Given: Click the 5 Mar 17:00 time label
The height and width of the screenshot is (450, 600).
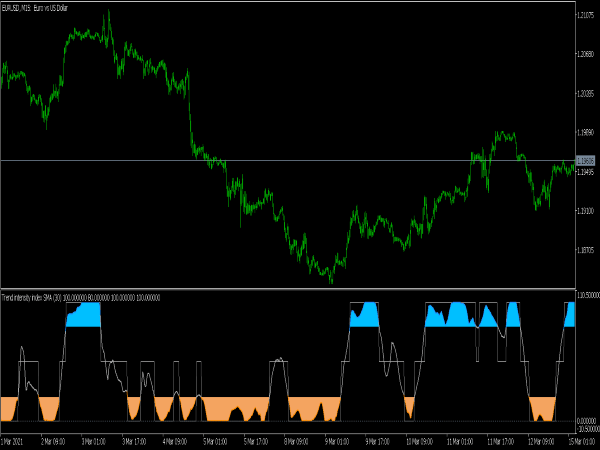Looking at the screenshot, I should click(x=256, y=442).
